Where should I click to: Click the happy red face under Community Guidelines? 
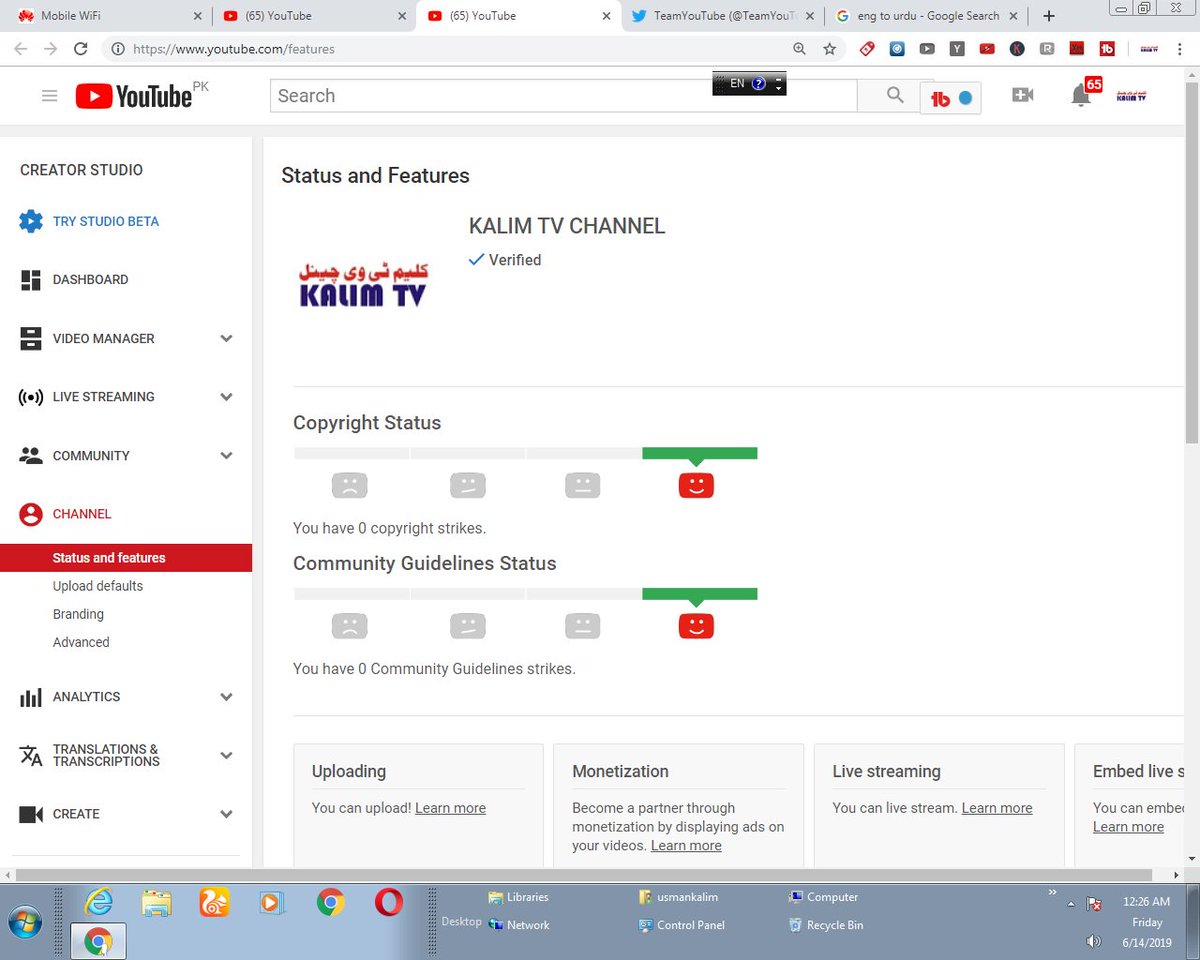(696, 627)
